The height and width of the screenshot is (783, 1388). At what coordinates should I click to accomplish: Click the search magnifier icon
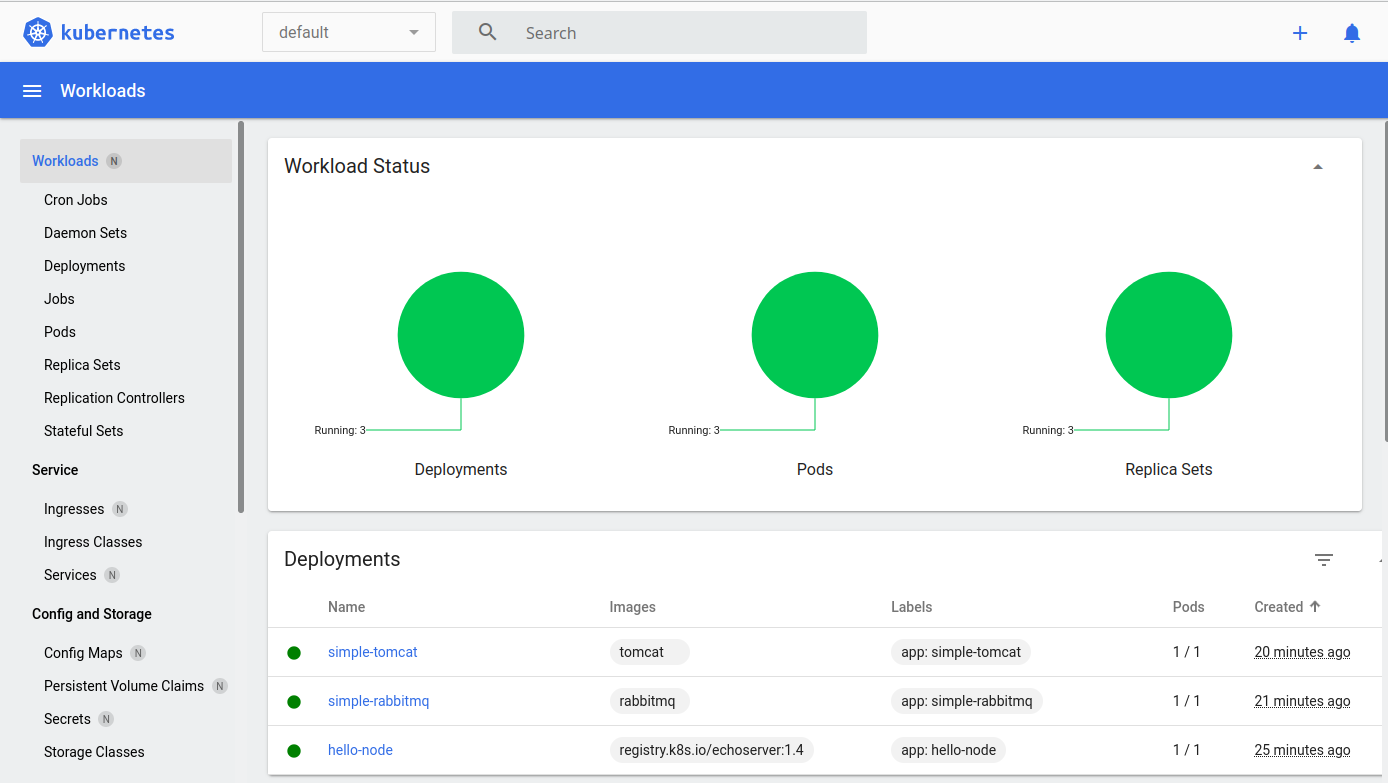click(487, 32)
